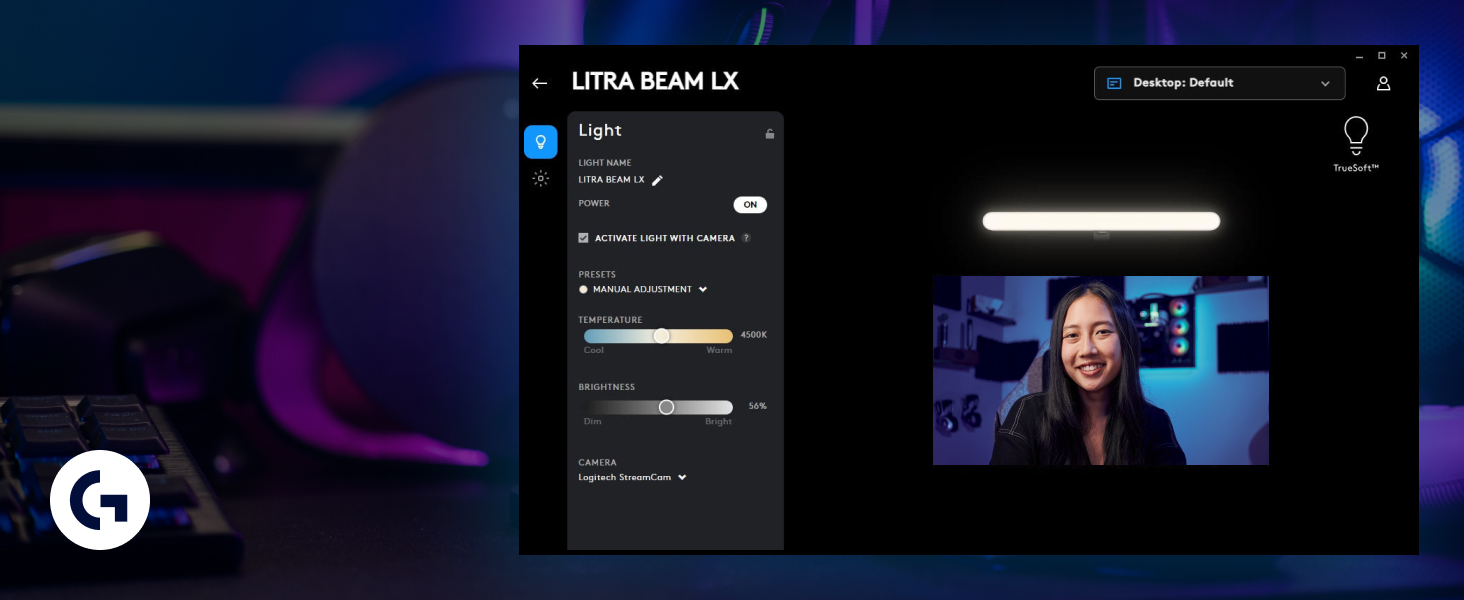1464x600 pixels.
Task: Open the settings gear tab in sidebar
Action: (x=541, y=179)
